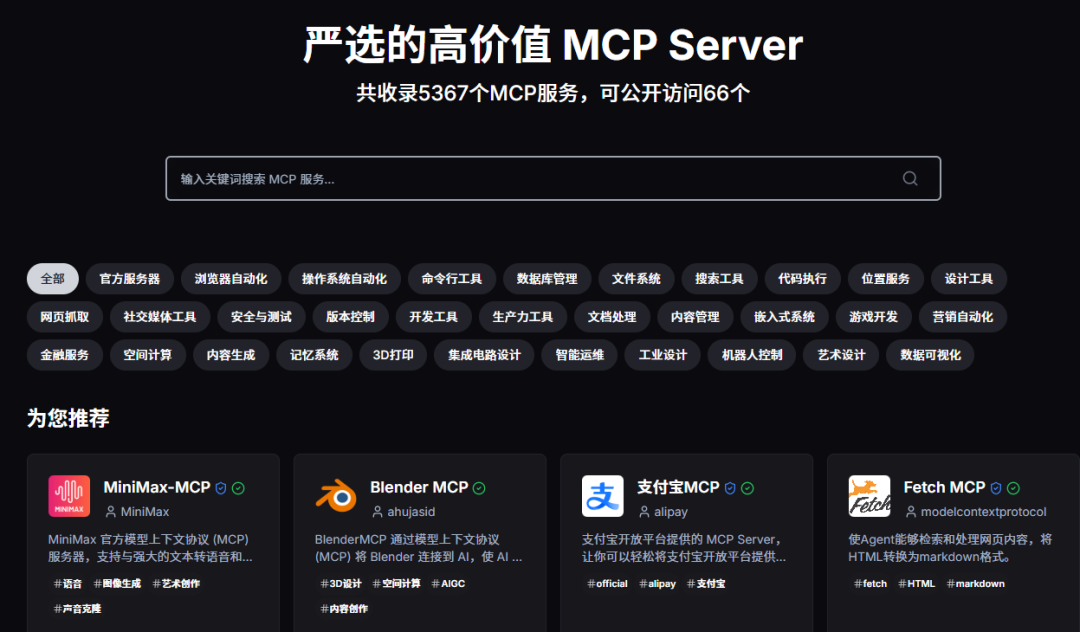Show 工业设计 category servers
The height and width of the screenshot is (632, 1080).
point(663,355)
